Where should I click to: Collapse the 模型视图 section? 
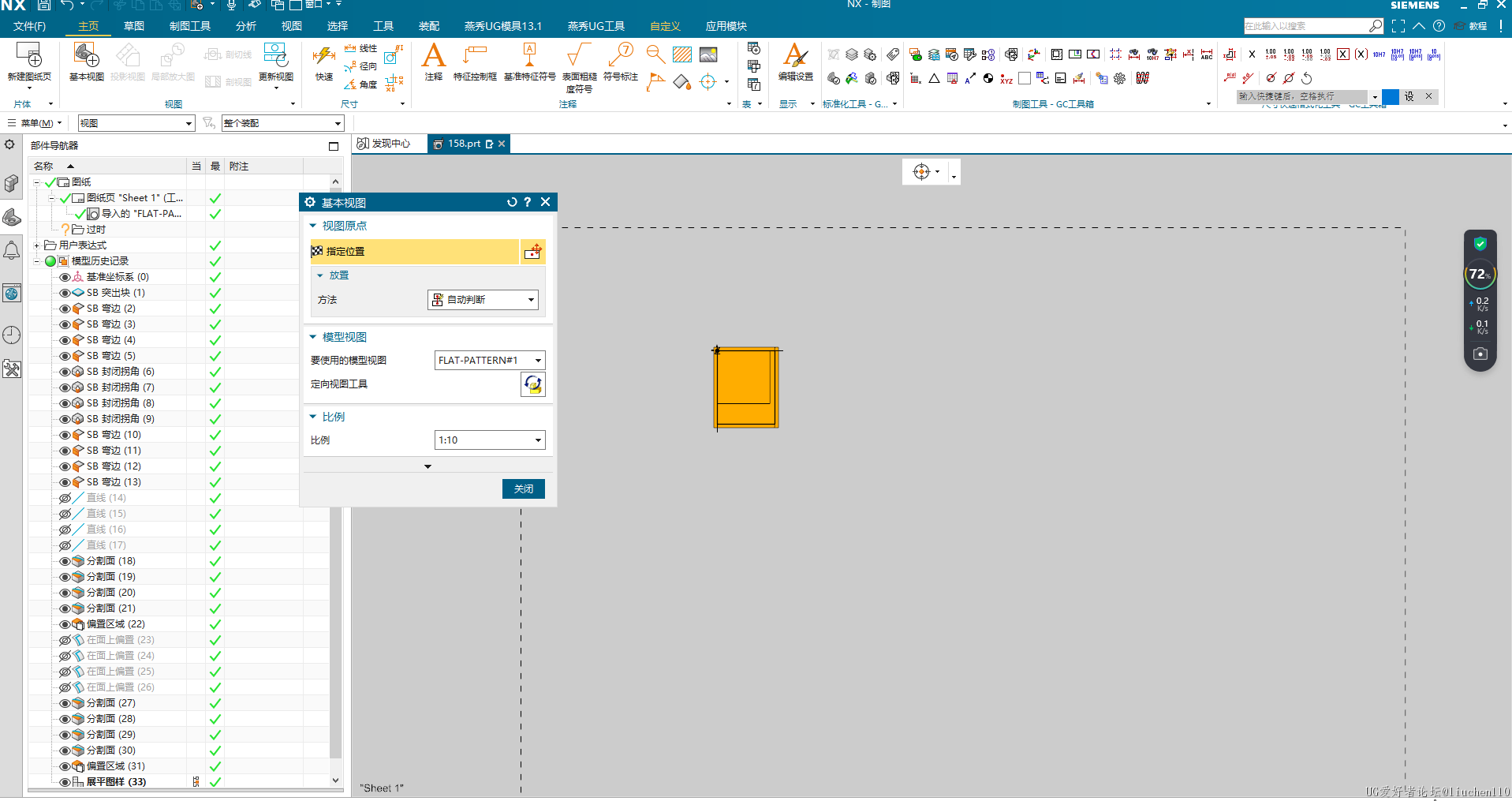[313, 337]
